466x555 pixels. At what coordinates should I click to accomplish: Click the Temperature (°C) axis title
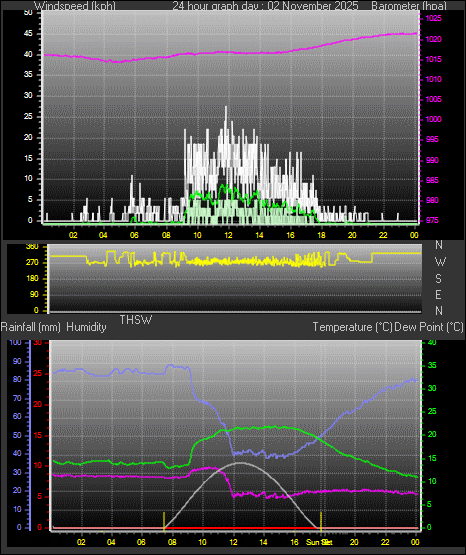pos(352,327)
